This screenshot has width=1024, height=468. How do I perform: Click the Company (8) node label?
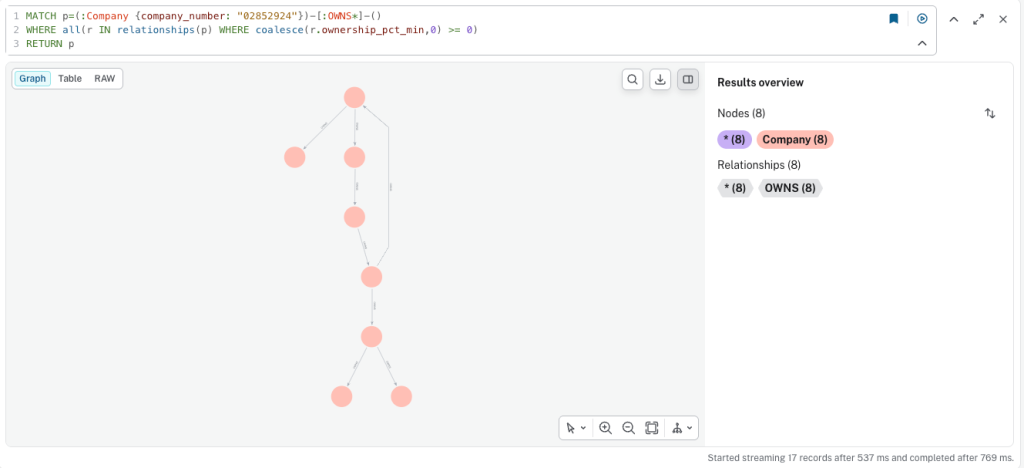pyautogui.click(x=794, y=140)
